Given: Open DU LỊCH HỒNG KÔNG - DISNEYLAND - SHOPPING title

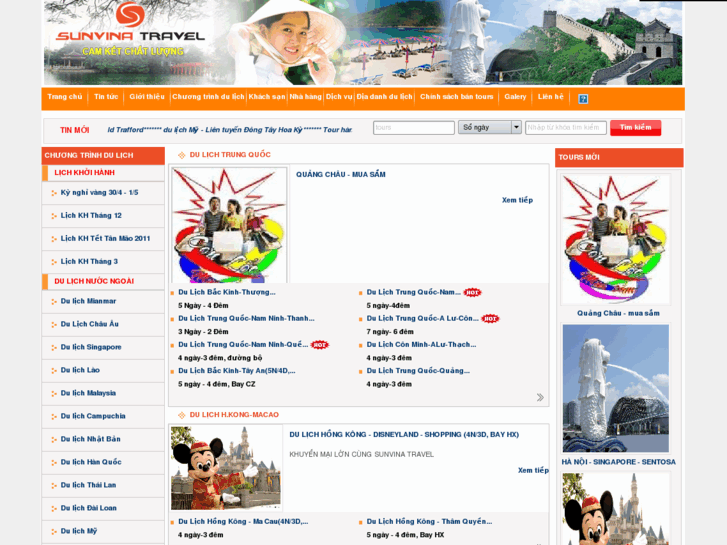Looking at the screenshot, I should click(x=404, y=435).
